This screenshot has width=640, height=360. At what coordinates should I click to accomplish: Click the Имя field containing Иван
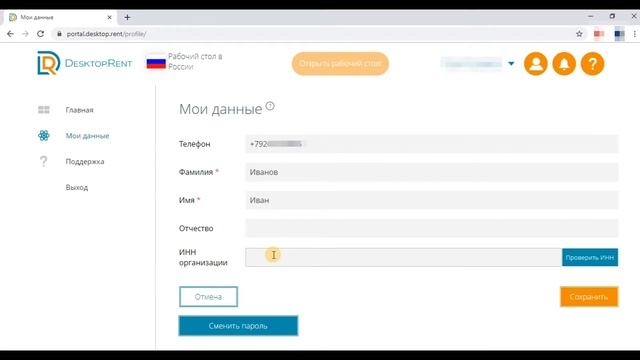pyautogui.click(x=432, y=200)
